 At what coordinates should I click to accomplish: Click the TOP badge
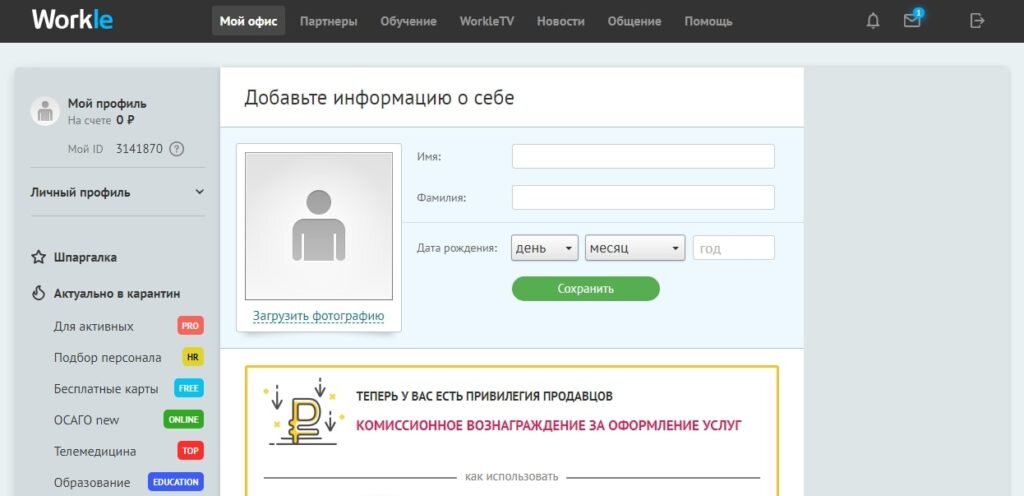click(190, 451)
